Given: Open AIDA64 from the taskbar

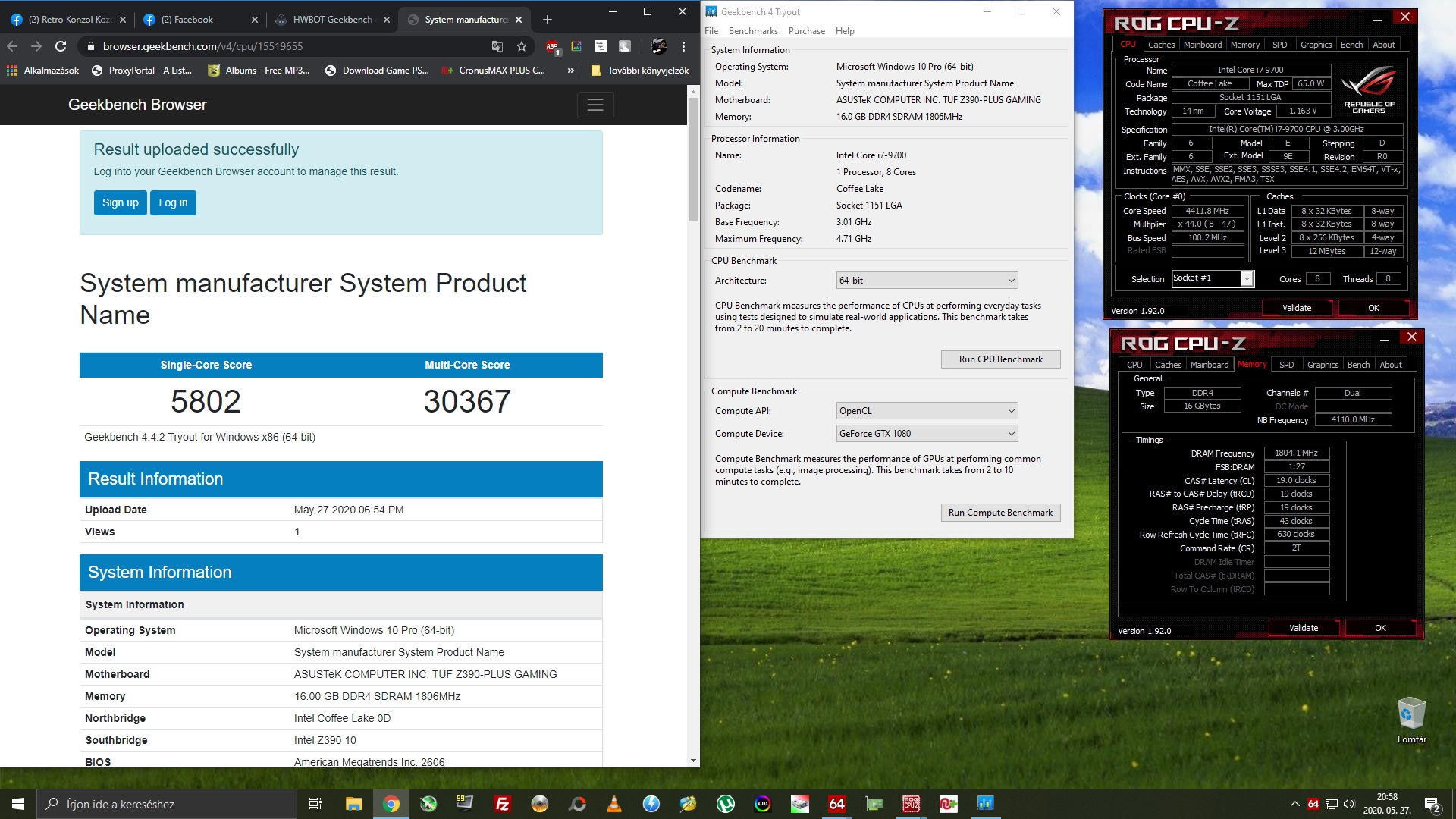Looking at the screenshot, I should coord(836,804).
